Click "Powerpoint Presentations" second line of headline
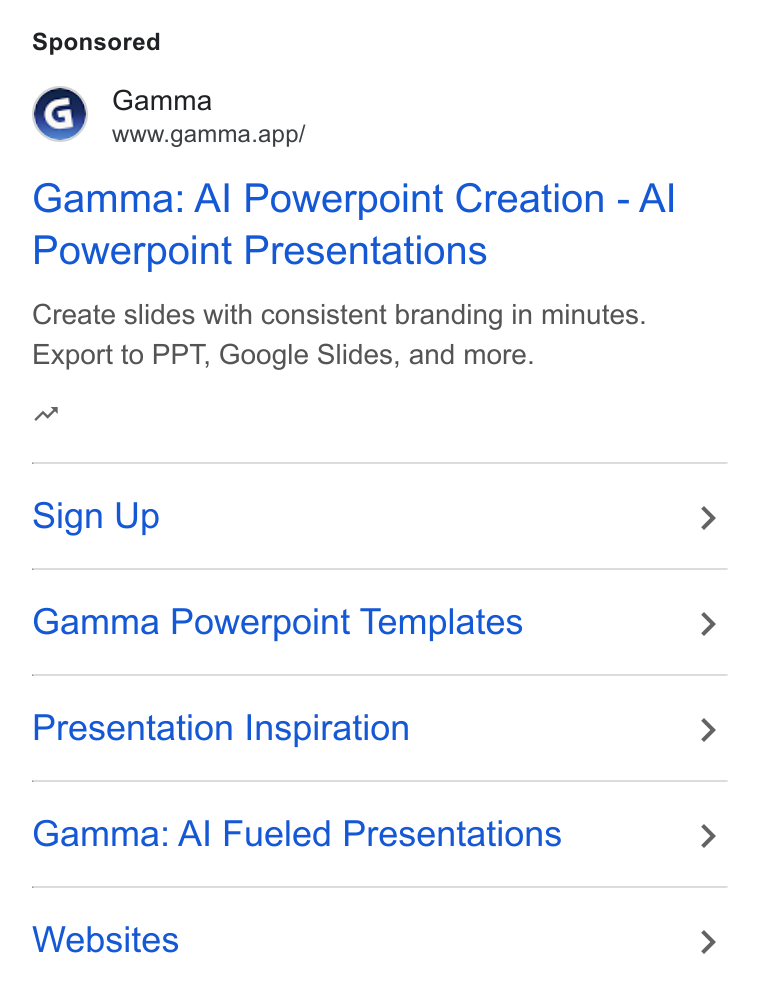The width and height of the screenshot is (760, 992). coord(259,251)
